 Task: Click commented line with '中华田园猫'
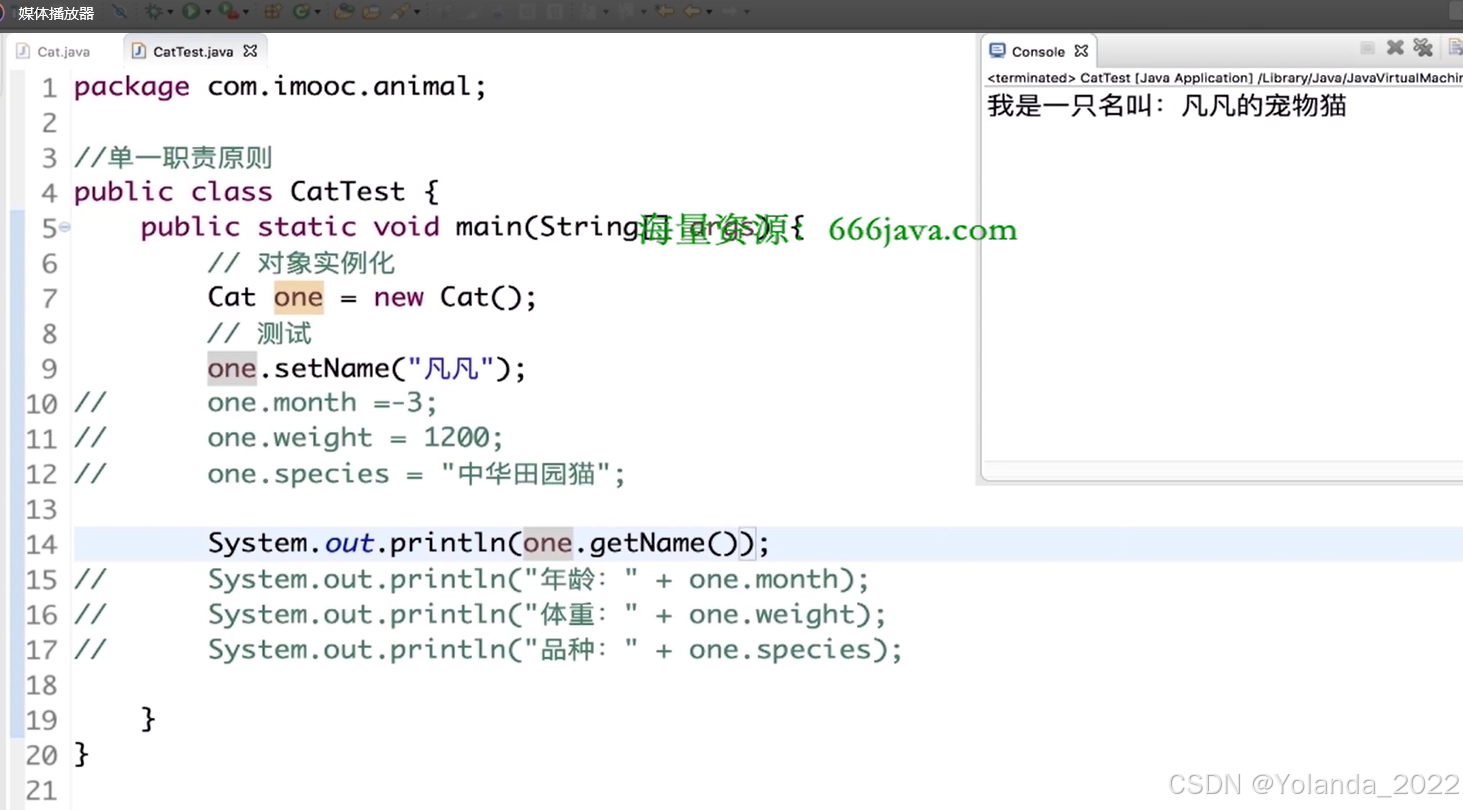pyautogui.click(x=416, y=474)
